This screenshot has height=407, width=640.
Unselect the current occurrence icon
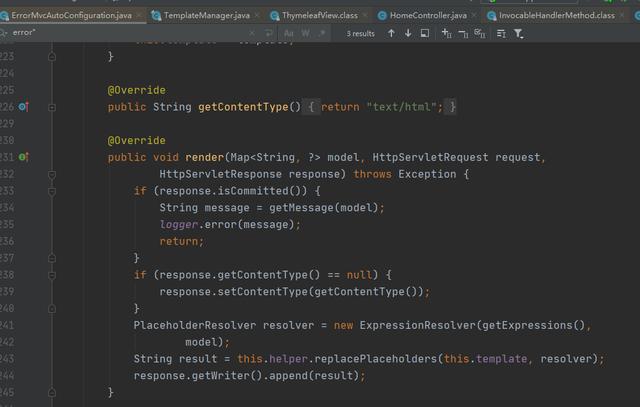pyautogui.click(x=463, y=33)
